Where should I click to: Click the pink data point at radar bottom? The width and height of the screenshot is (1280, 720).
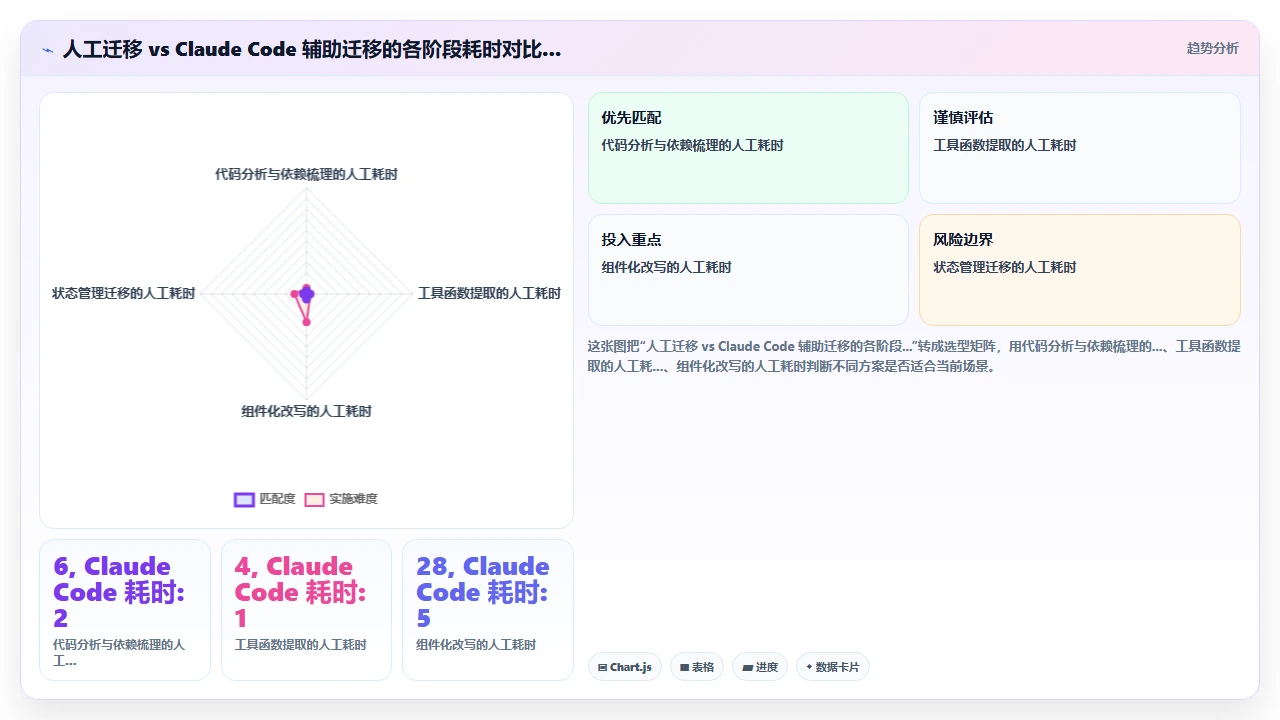(x=307, y=322)
